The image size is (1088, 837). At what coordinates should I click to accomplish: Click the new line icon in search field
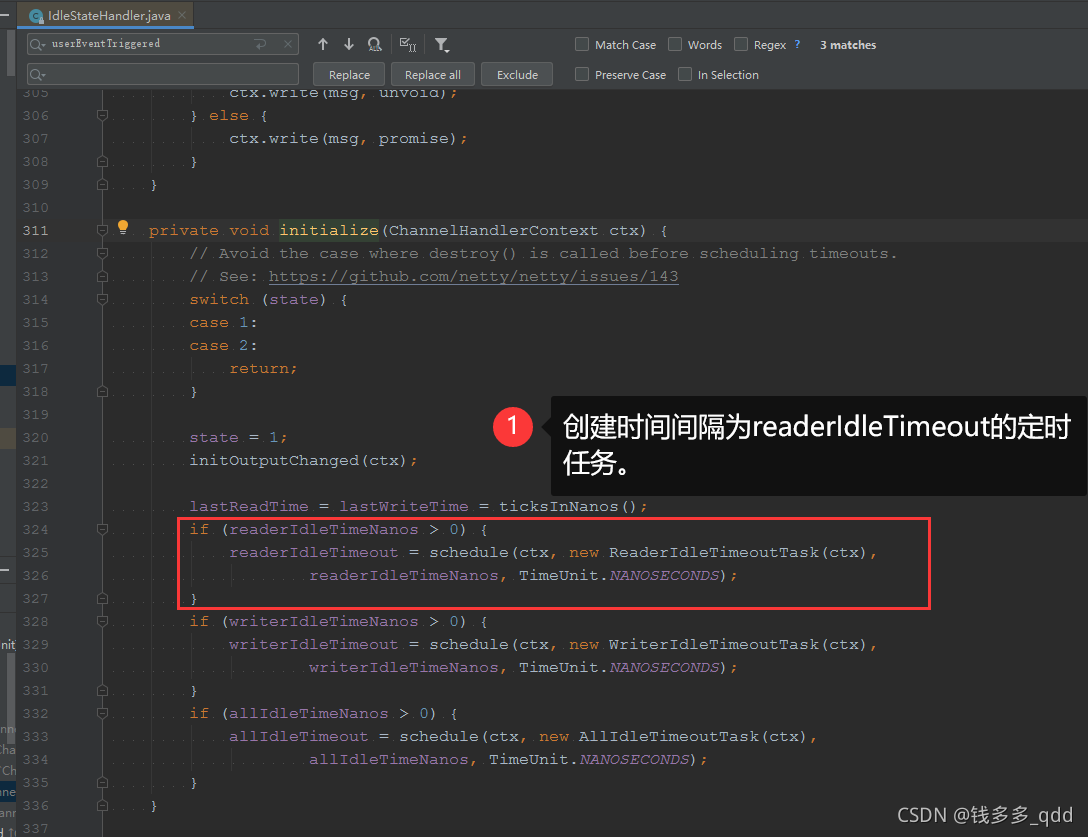pyautogui.click(x=261, y=44)
